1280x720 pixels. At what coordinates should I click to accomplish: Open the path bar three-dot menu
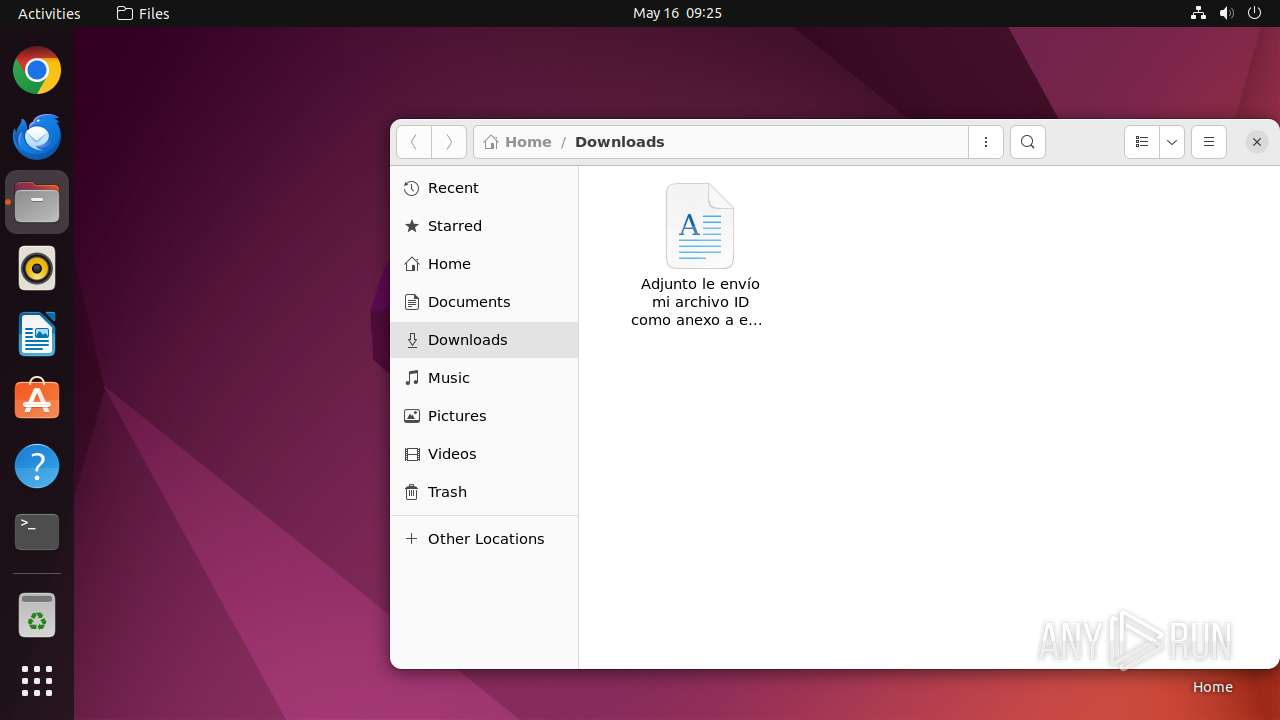986,142
